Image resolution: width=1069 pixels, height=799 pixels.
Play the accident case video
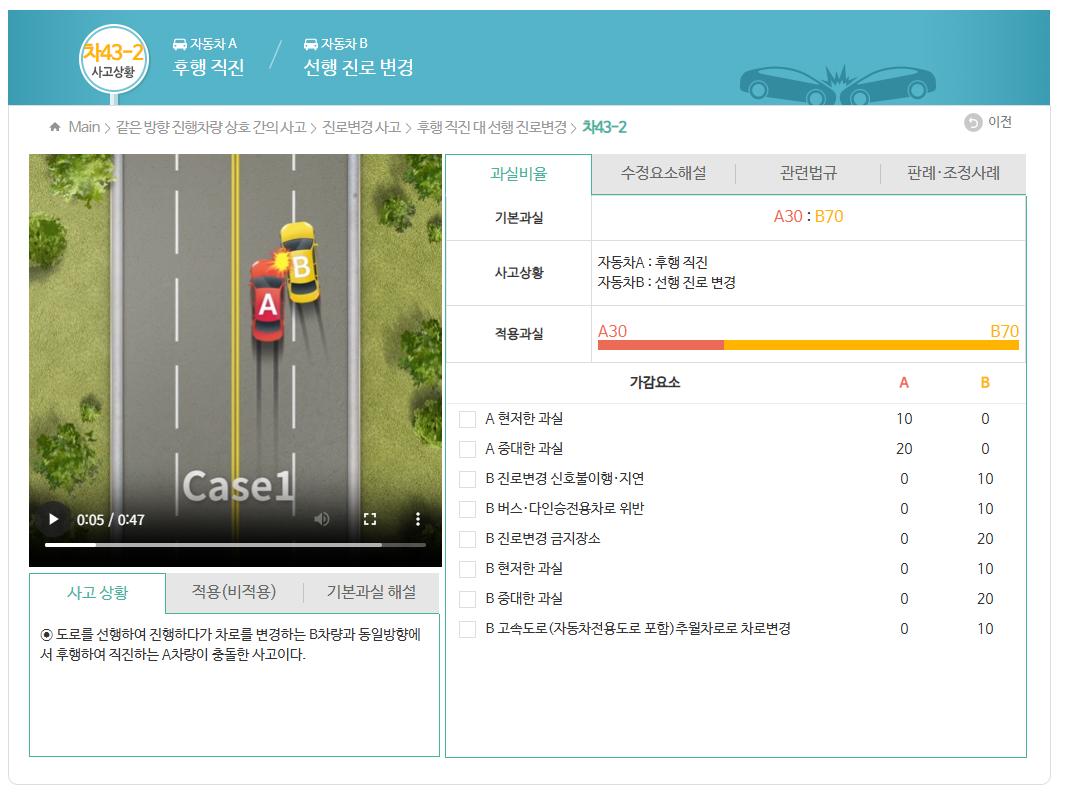tap(53, 519)
